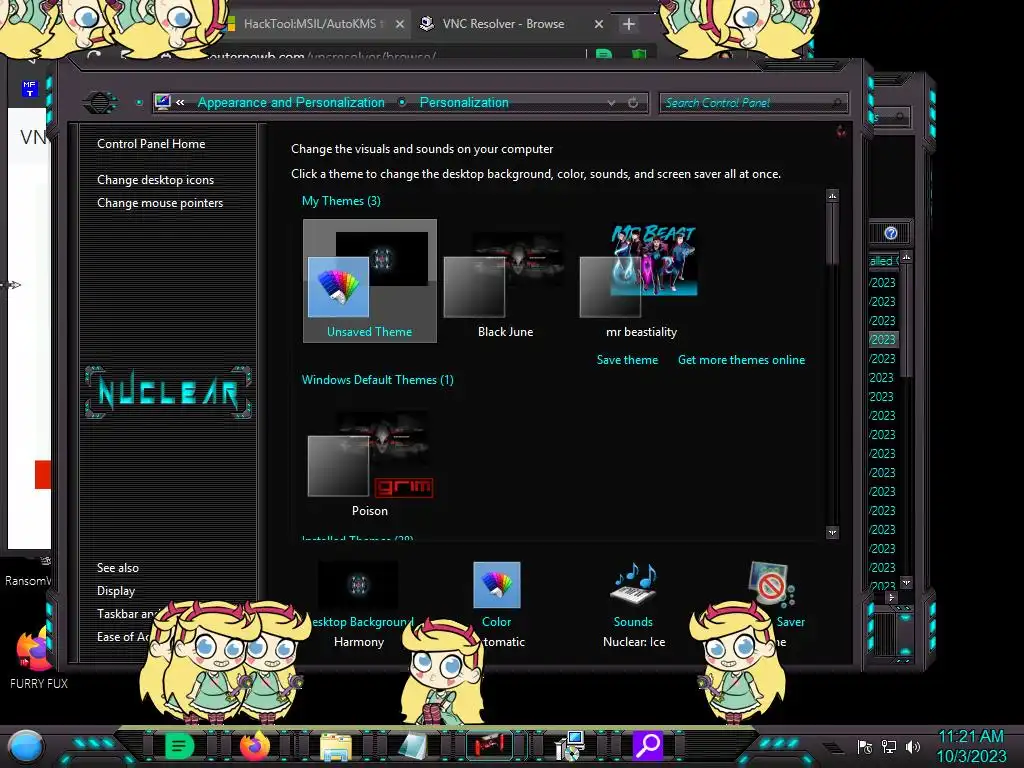This screenshot has width=1024, height=768.
Task: Click the theme list scrollbar thumb
Action: [832, 234]
